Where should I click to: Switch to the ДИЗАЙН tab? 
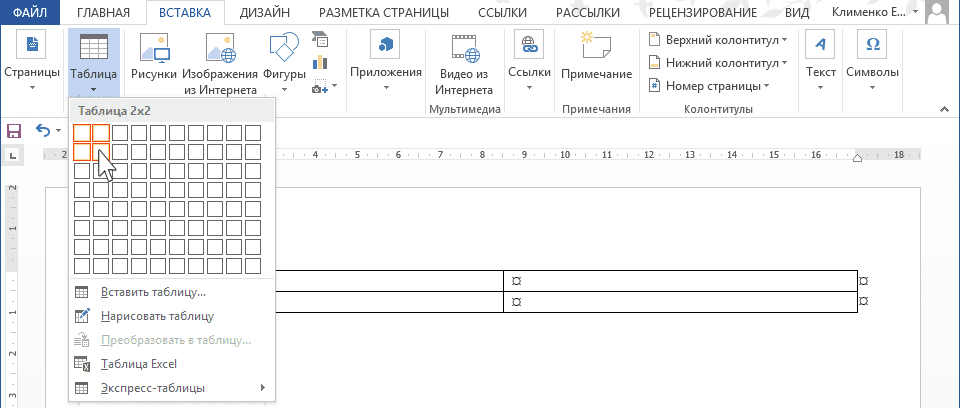264,12
